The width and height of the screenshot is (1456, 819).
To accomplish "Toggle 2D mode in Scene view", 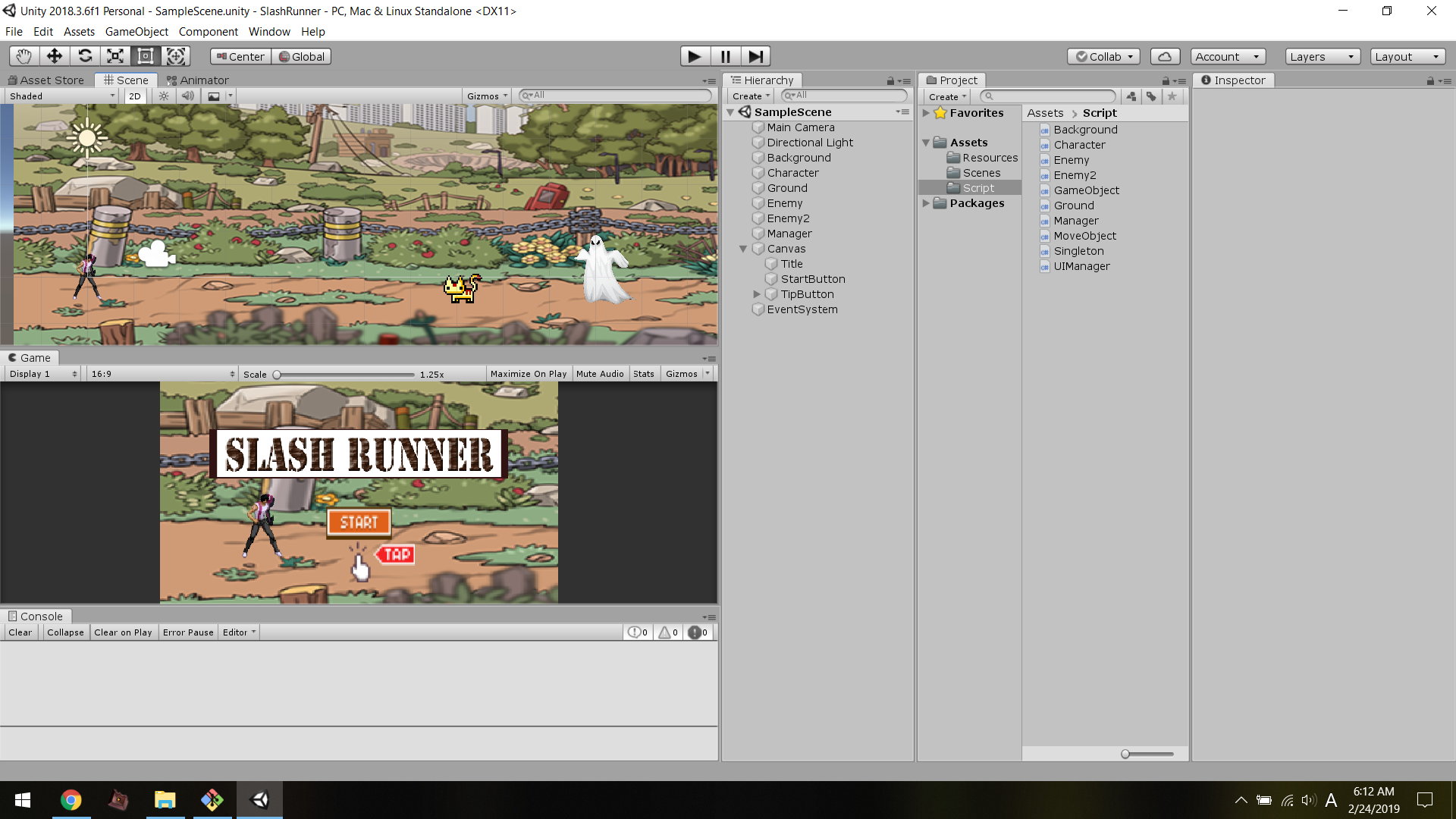I will click(135, 96).
